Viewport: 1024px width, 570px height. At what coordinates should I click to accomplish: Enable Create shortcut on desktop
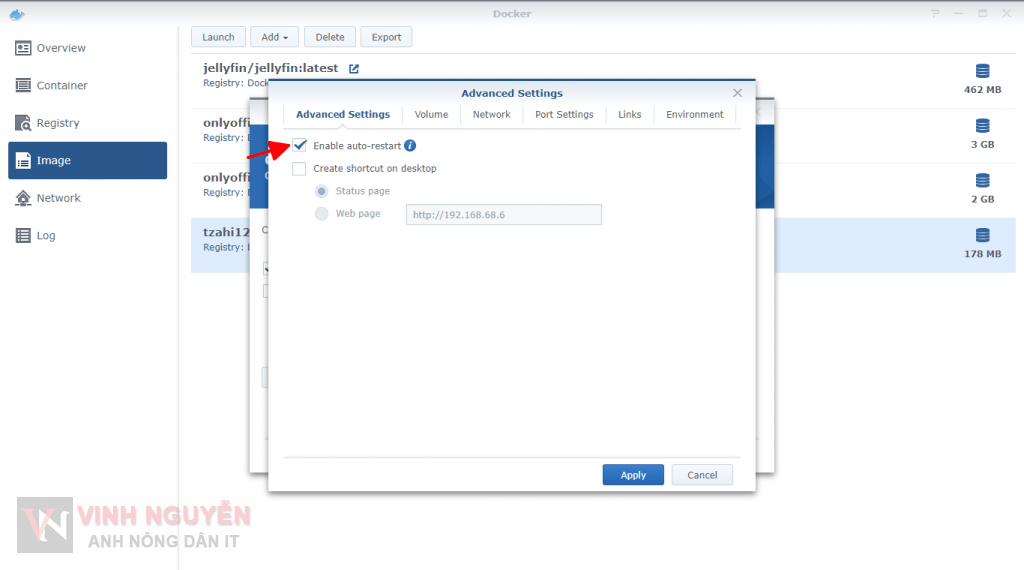(x=299, y=169)
